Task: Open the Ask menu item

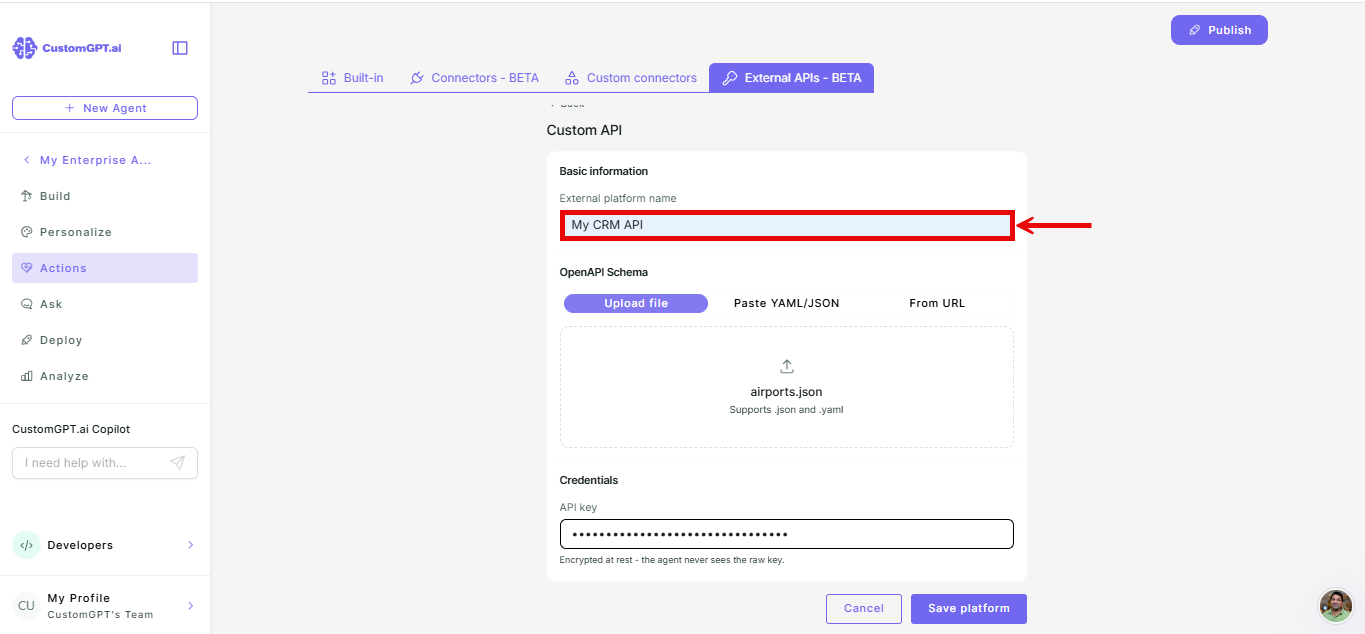Action: [x=105, y=304]
